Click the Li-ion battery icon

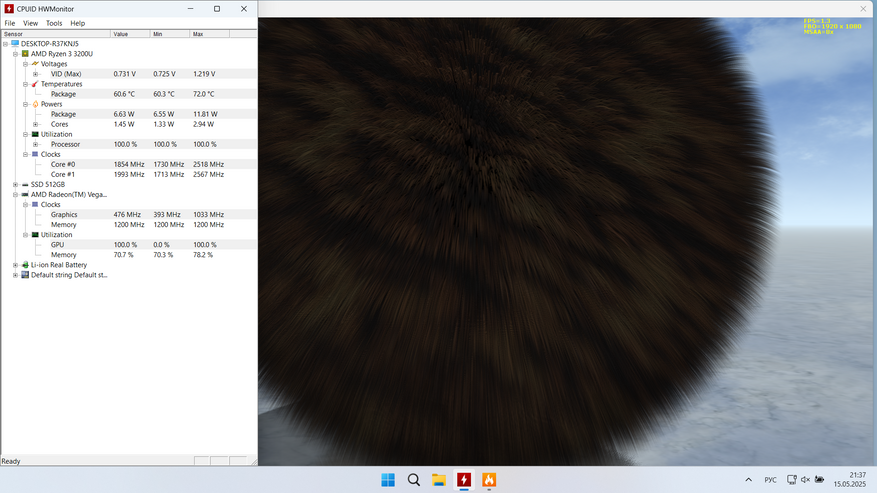pyautogui.click(x=25, y=265)
